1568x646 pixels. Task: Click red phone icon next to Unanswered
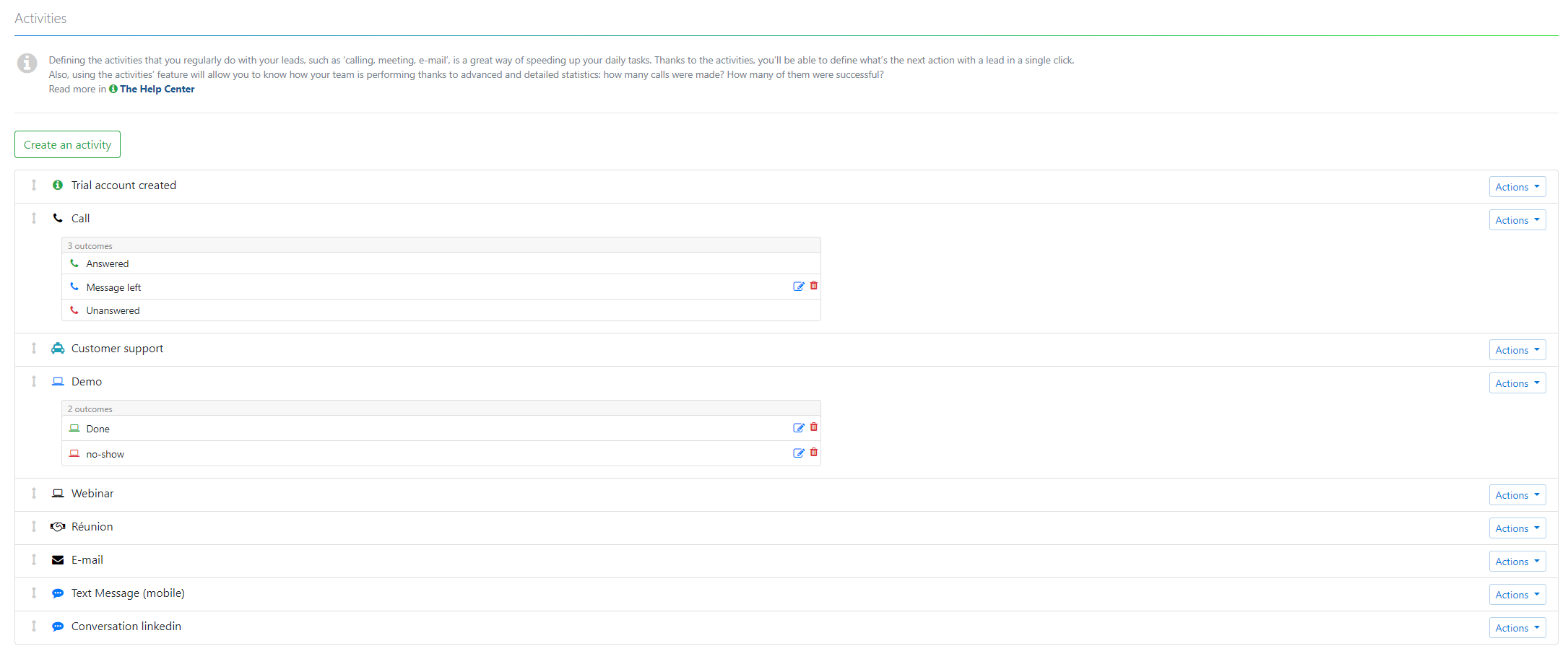[74, 310]
